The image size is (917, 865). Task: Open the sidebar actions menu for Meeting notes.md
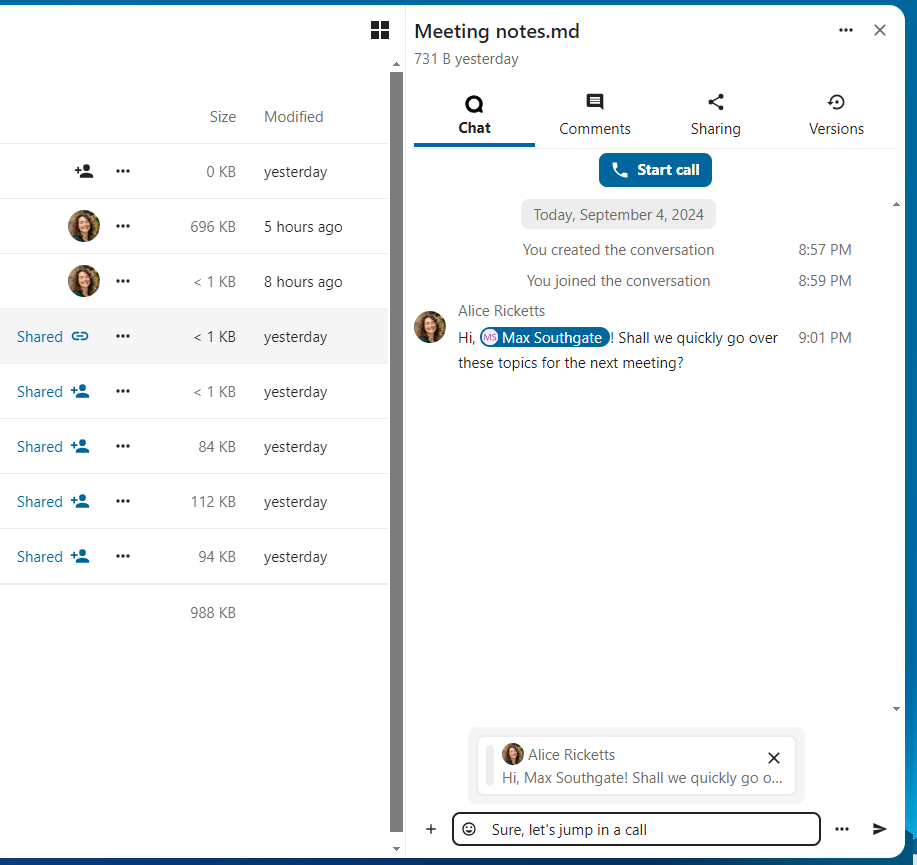pyautogui.click(x=846, y=30)
